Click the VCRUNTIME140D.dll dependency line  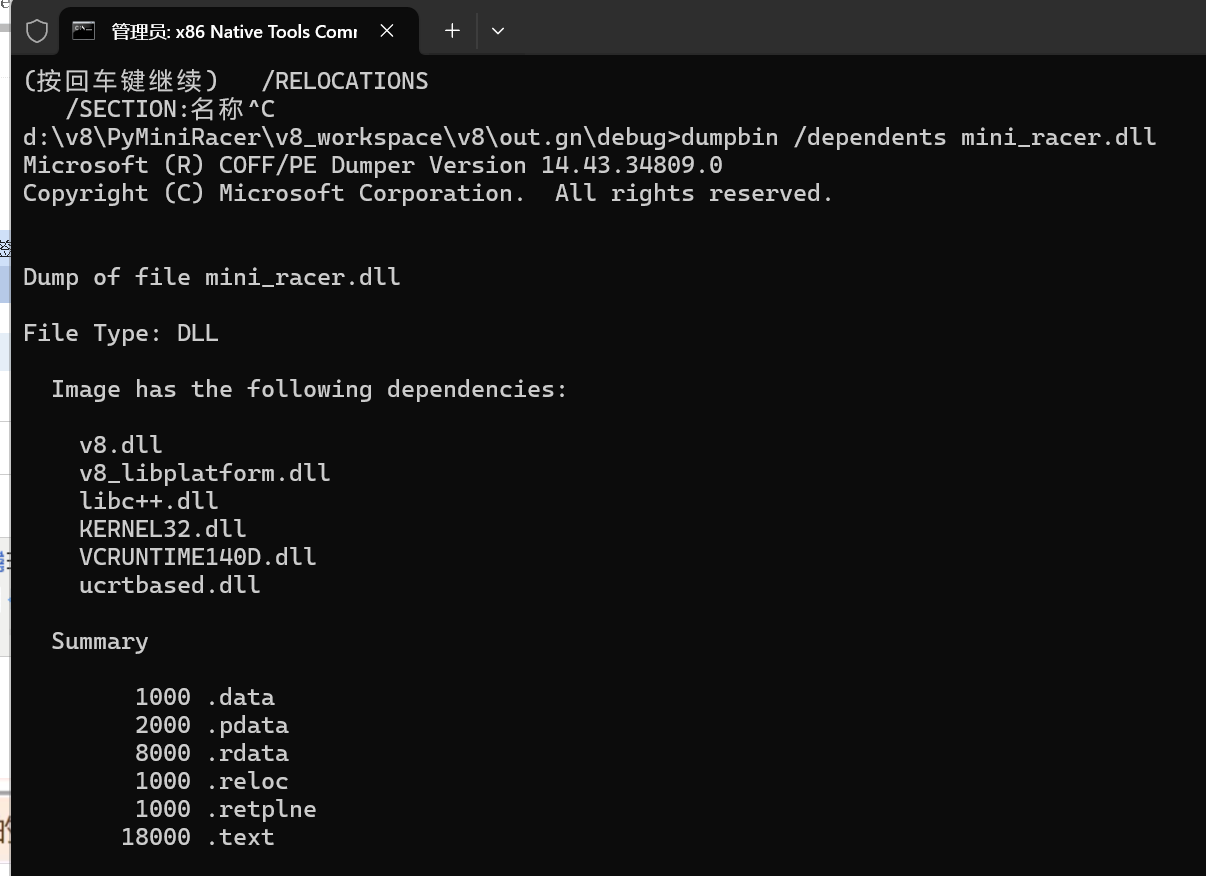point(197,557)
